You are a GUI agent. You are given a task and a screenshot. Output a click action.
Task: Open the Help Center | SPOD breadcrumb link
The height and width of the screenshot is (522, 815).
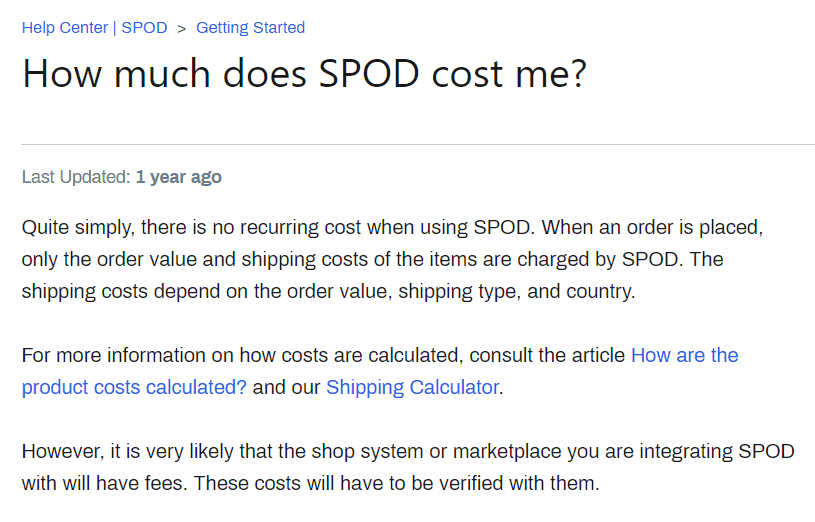[x=95, y=28]
